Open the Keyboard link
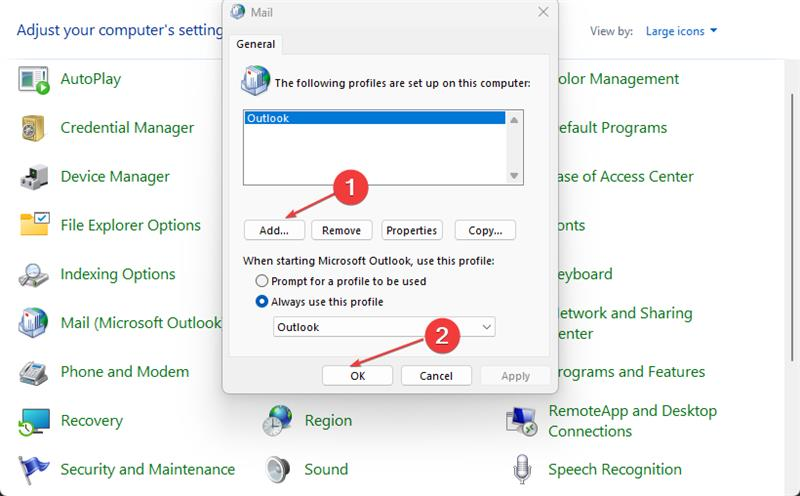 point(585,274)
